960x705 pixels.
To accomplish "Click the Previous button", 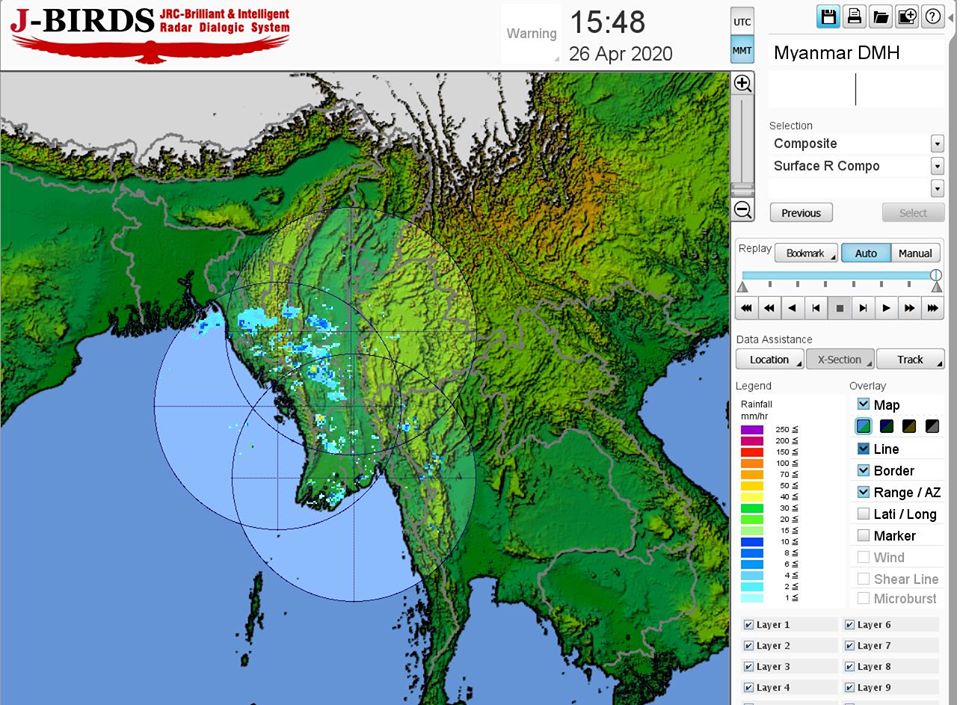I will point(801,213).
